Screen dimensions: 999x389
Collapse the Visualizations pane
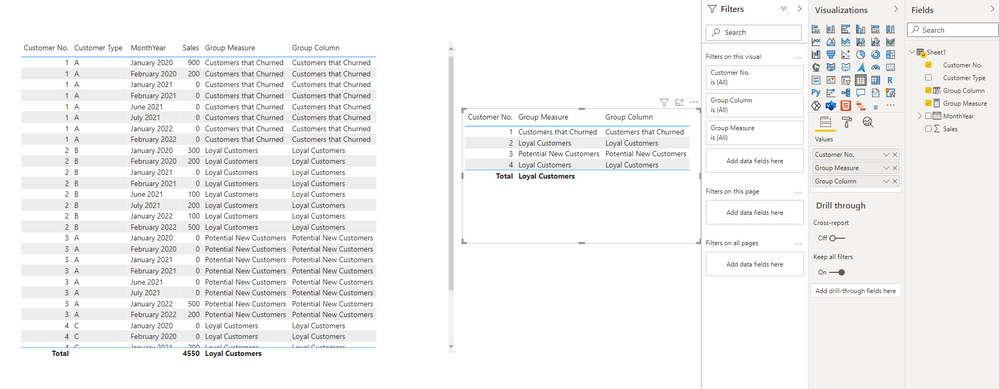tap(896, 9)
